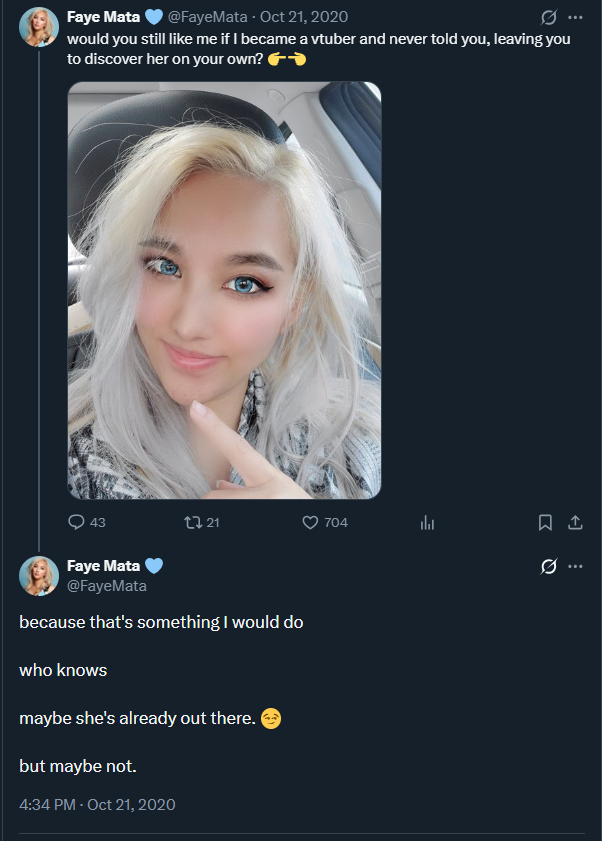Like the tweet with 704 likes
Image resolution: width=602 pixels, height=841 pixels.
coord(310,522)
